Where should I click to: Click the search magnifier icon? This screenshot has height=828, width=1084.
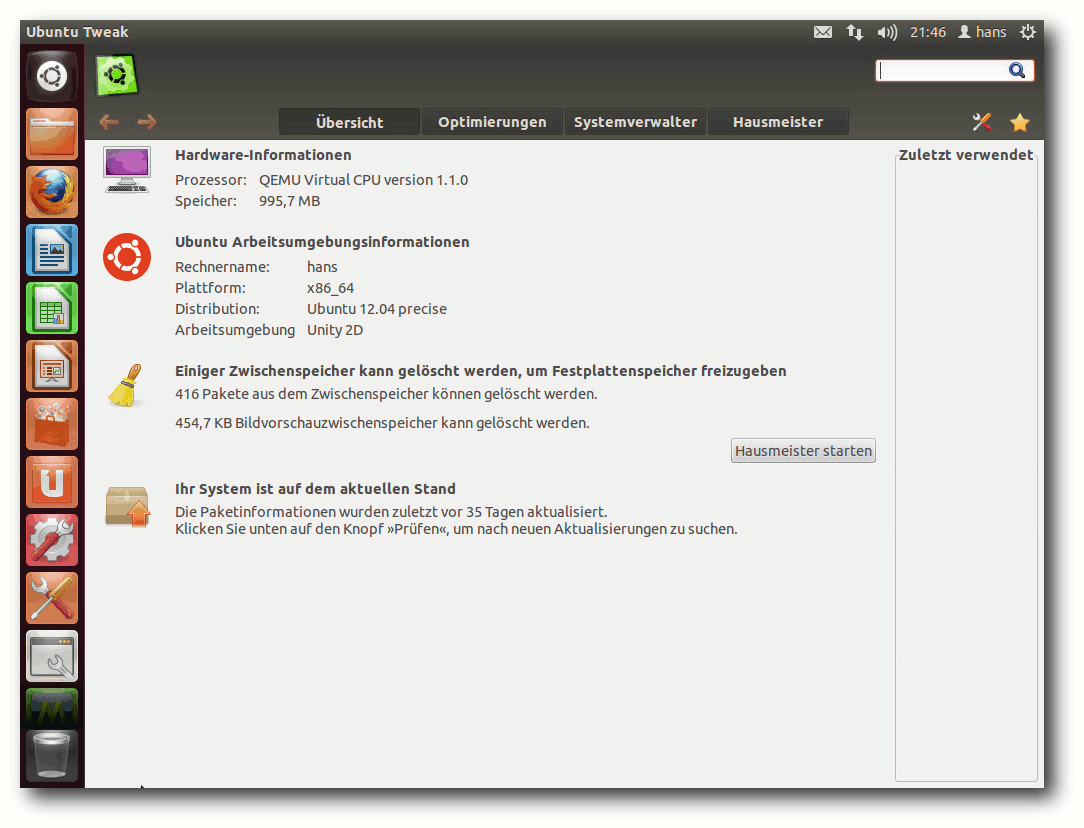pyautogui.click(x=1016, y=70)
